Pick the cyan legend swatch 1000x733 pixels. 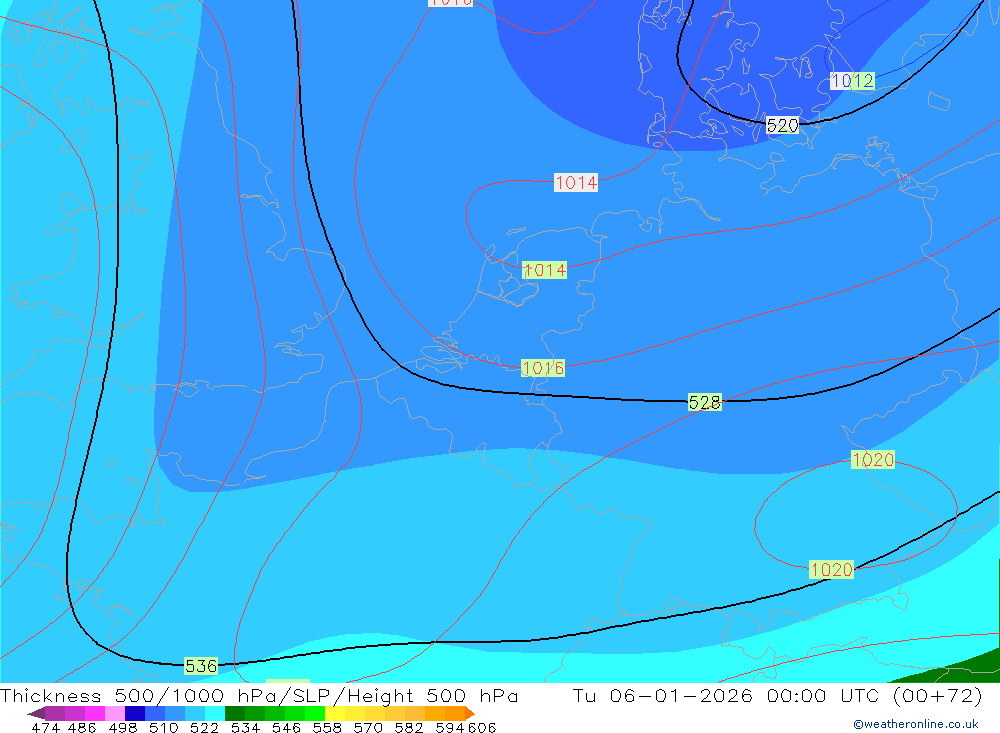point(215,713)
